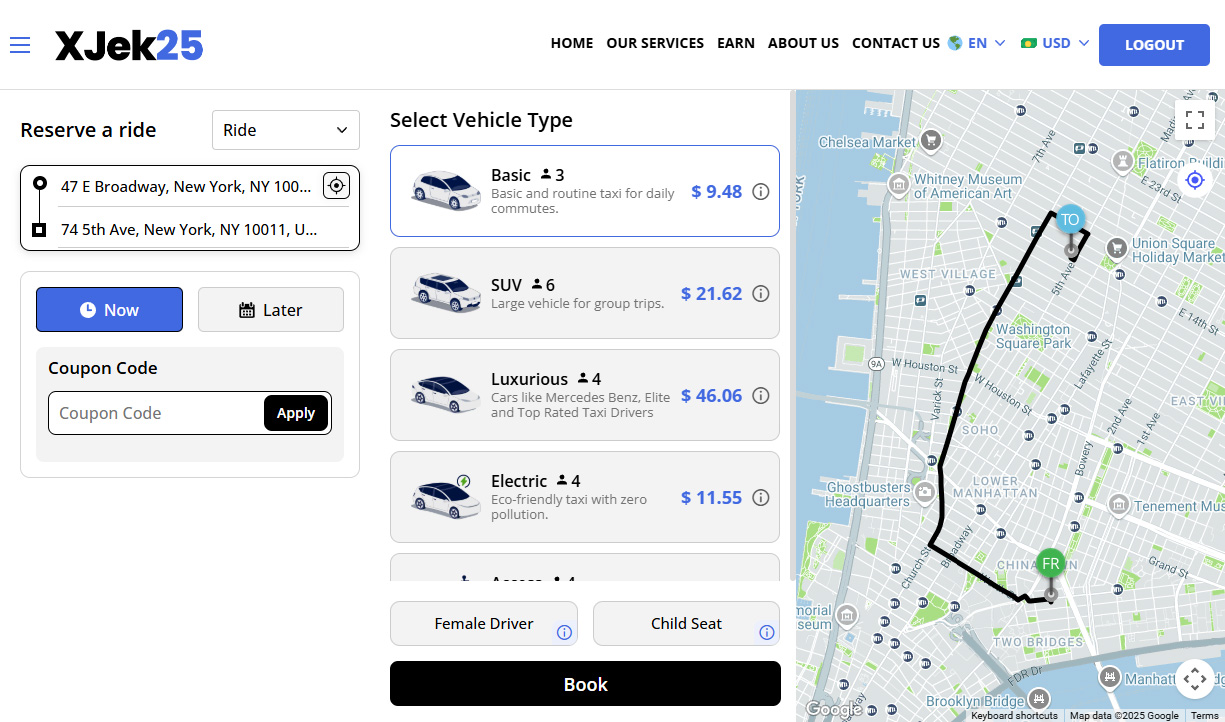Switch to Later scheduling
The image size is (1225, 722).
tap(270, 309)
